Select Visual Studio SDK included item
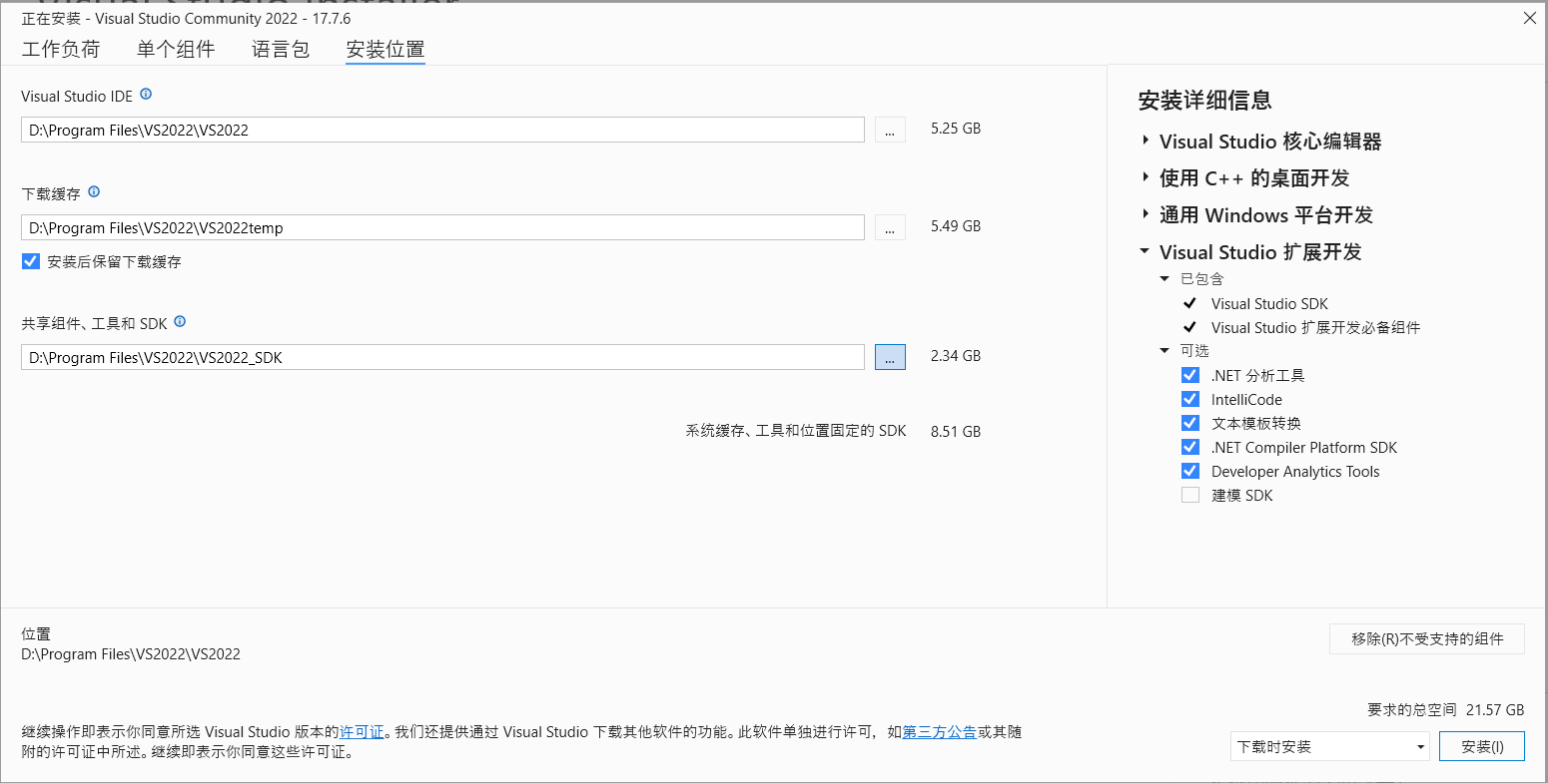Viewport: 1548px width, 783px height. (1269, 303)
